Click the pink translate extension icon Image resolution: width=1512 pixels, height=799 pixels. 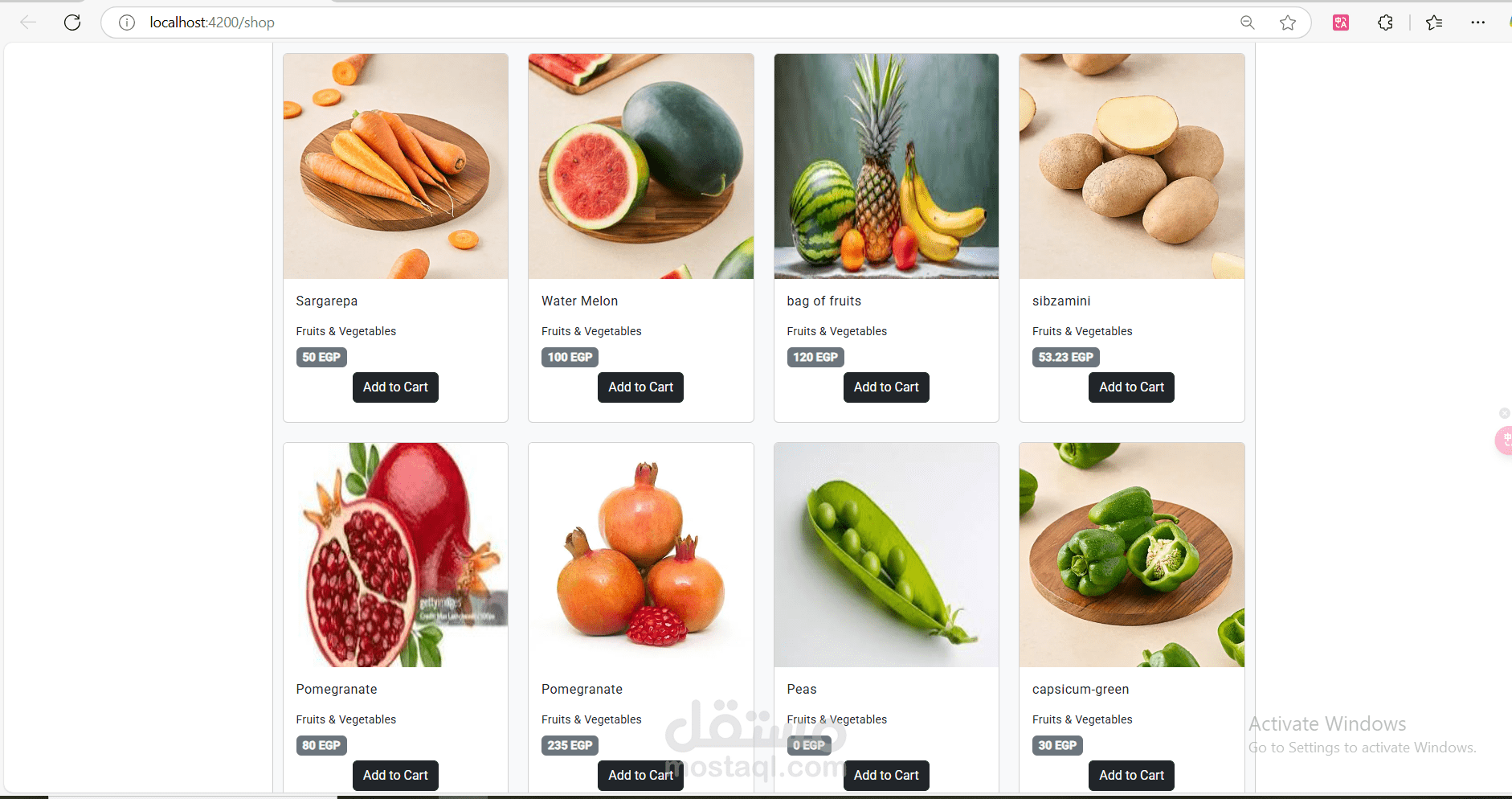click(1341, 23)
